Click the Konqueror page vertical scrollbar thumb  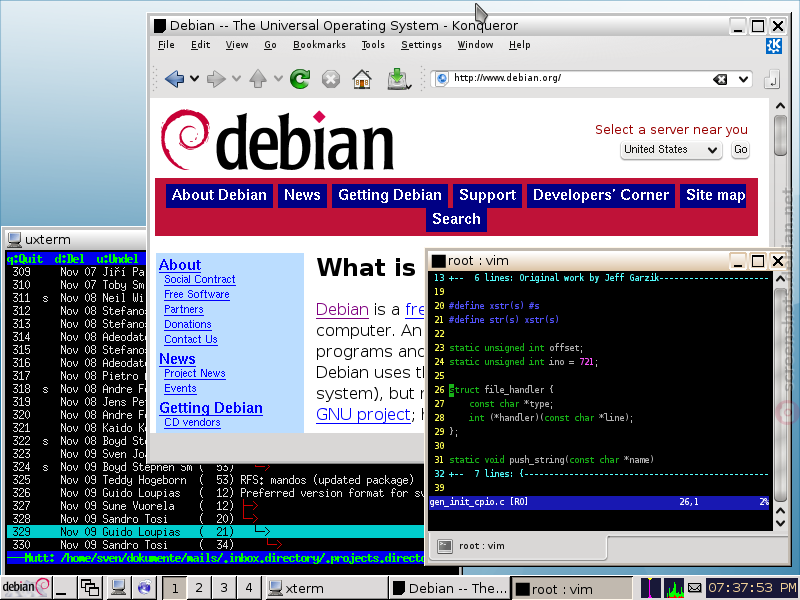tap(780, 135)
